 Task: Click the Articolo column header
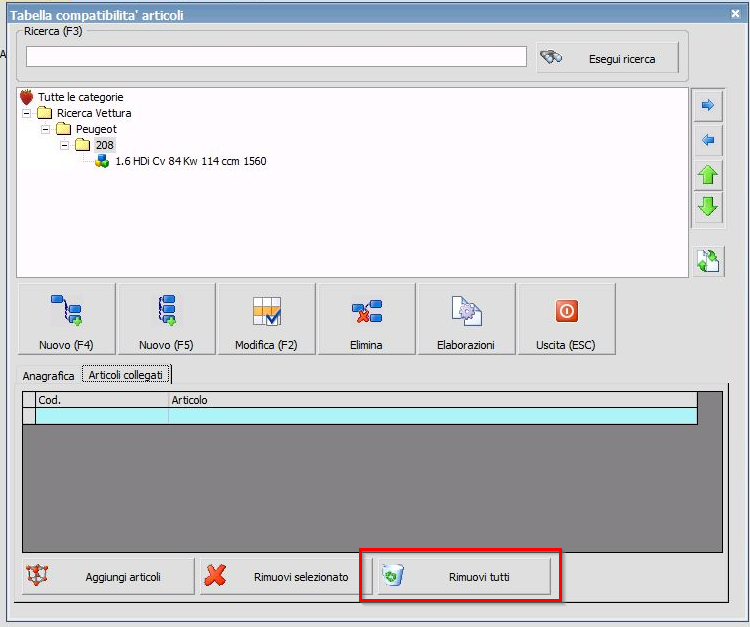tap(433, 400)
